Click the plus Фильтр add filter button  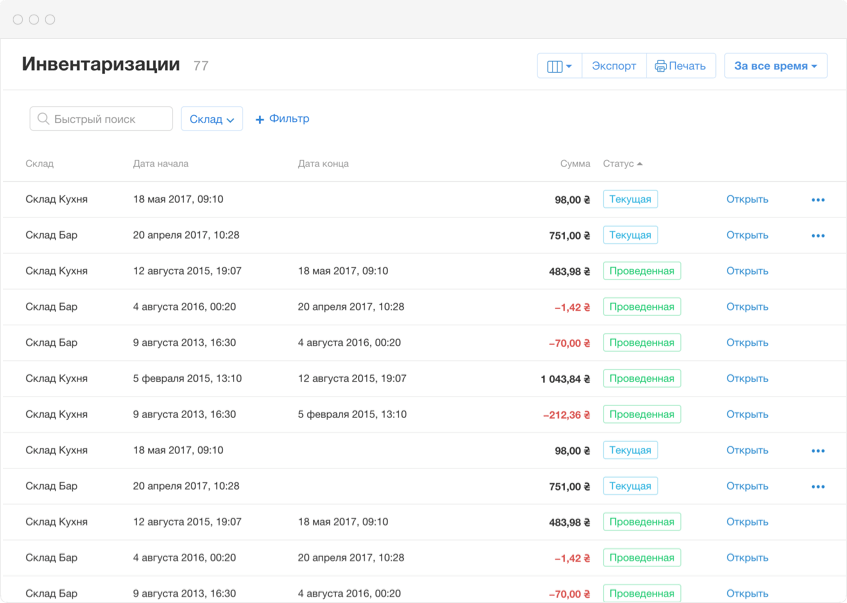tap(282, 119)
